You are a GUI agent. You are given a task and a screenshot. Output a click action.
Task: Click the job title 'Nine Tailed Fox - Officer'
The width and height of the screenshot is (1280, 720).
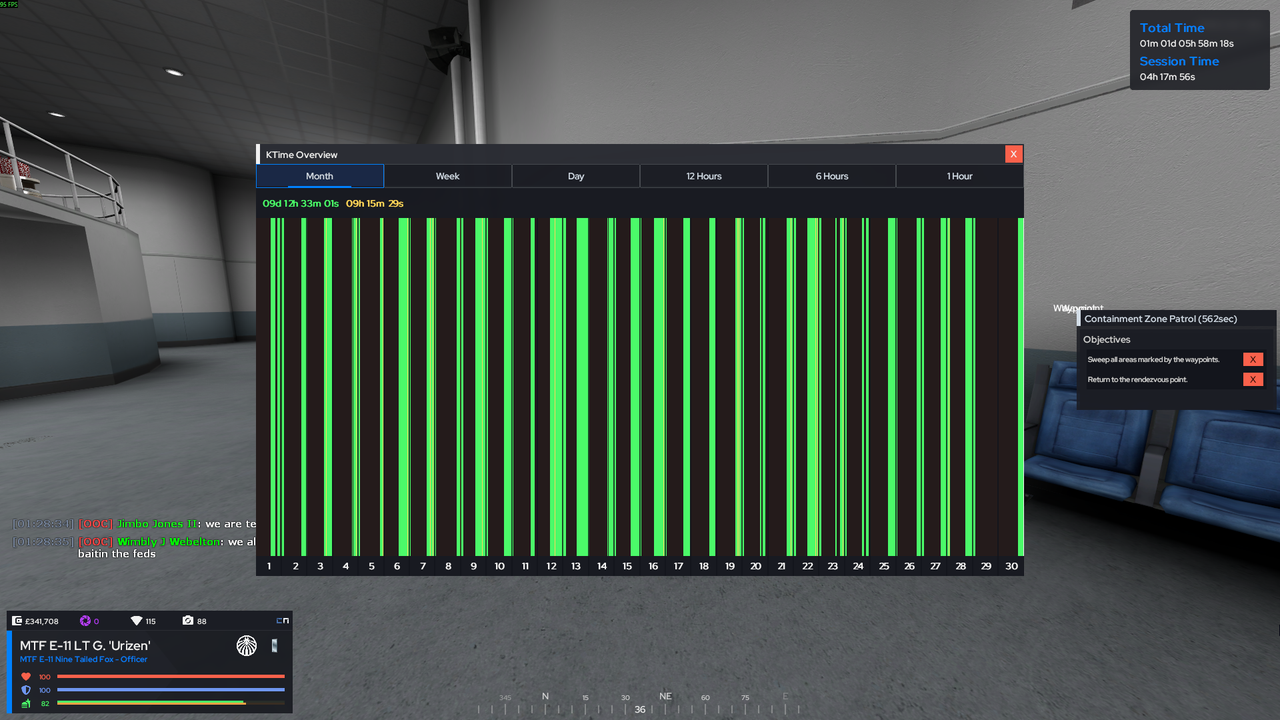pos(84,659)
